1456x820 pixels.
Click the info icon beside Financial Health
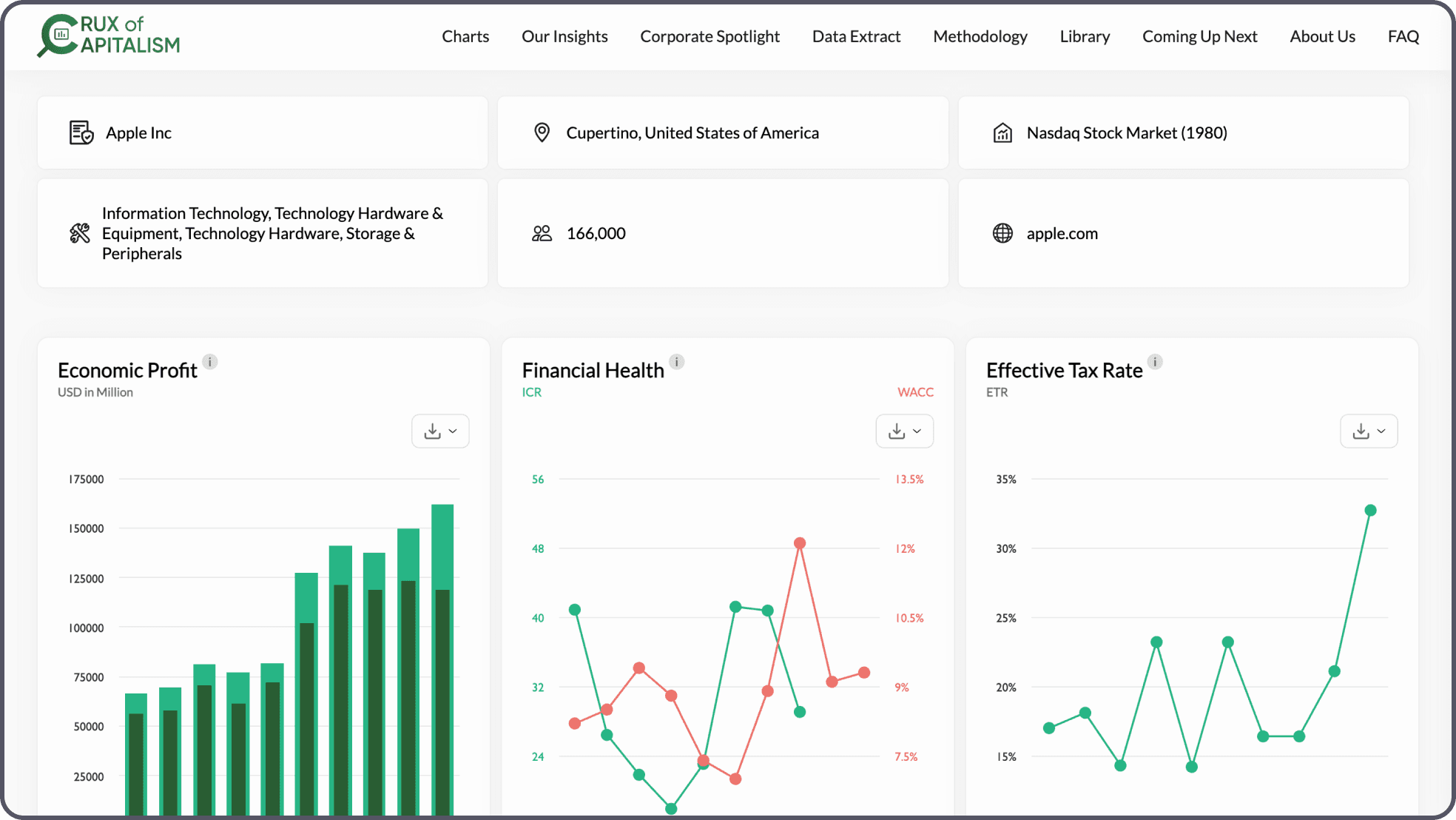[677, 362]
